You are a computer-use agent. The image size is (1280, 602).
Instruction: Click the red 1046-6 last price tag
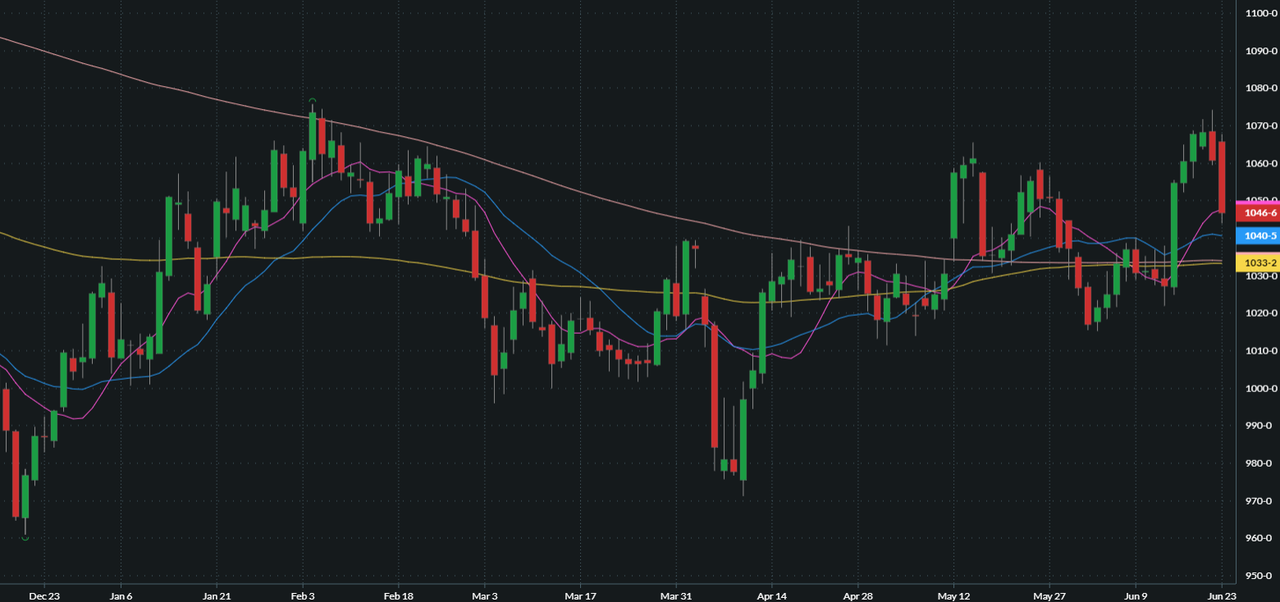tap(1258, 213)
